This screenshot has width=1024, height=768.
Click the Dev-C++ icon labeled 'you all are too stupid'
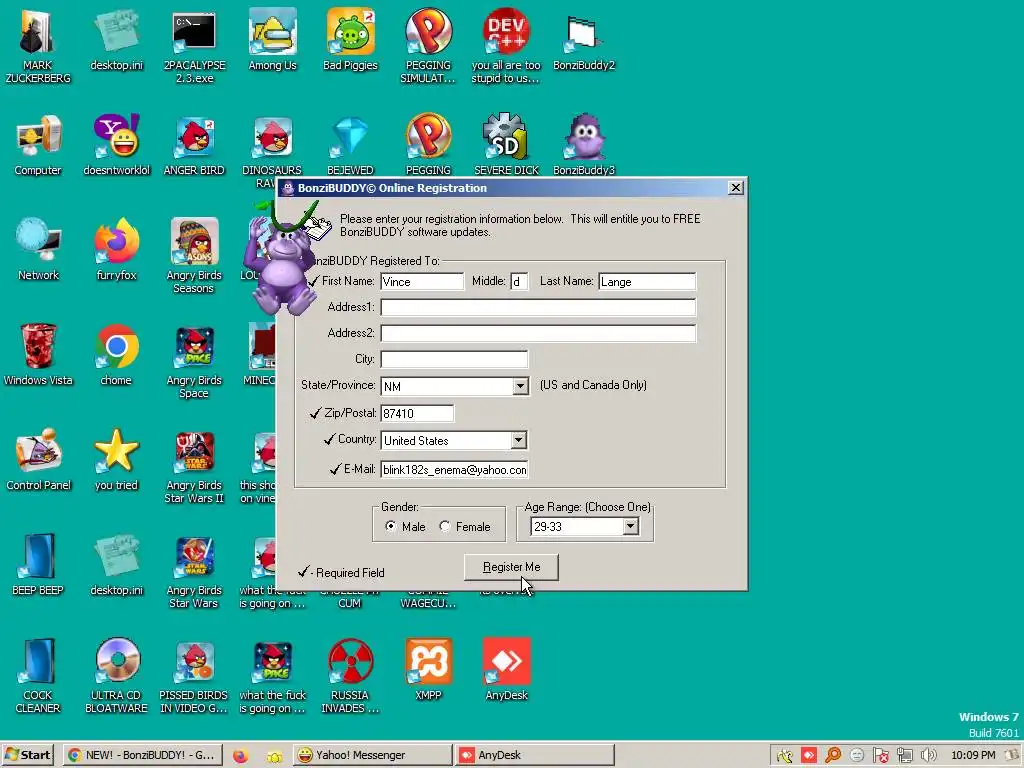[506, 46]
